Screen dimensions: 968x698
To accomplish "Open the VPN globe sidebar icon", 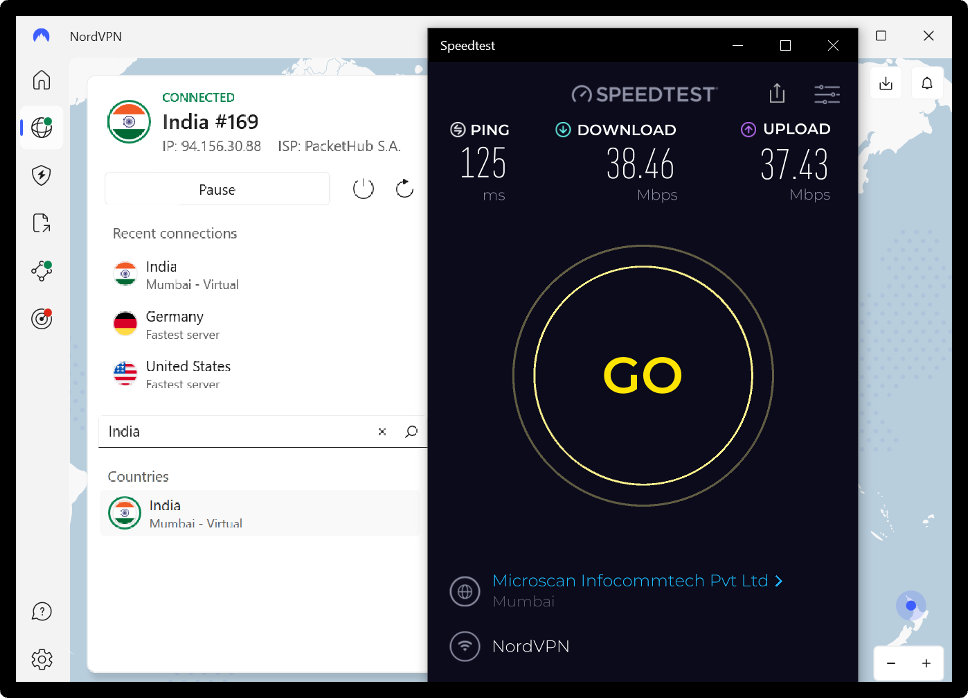I will (x=41, y=128).
